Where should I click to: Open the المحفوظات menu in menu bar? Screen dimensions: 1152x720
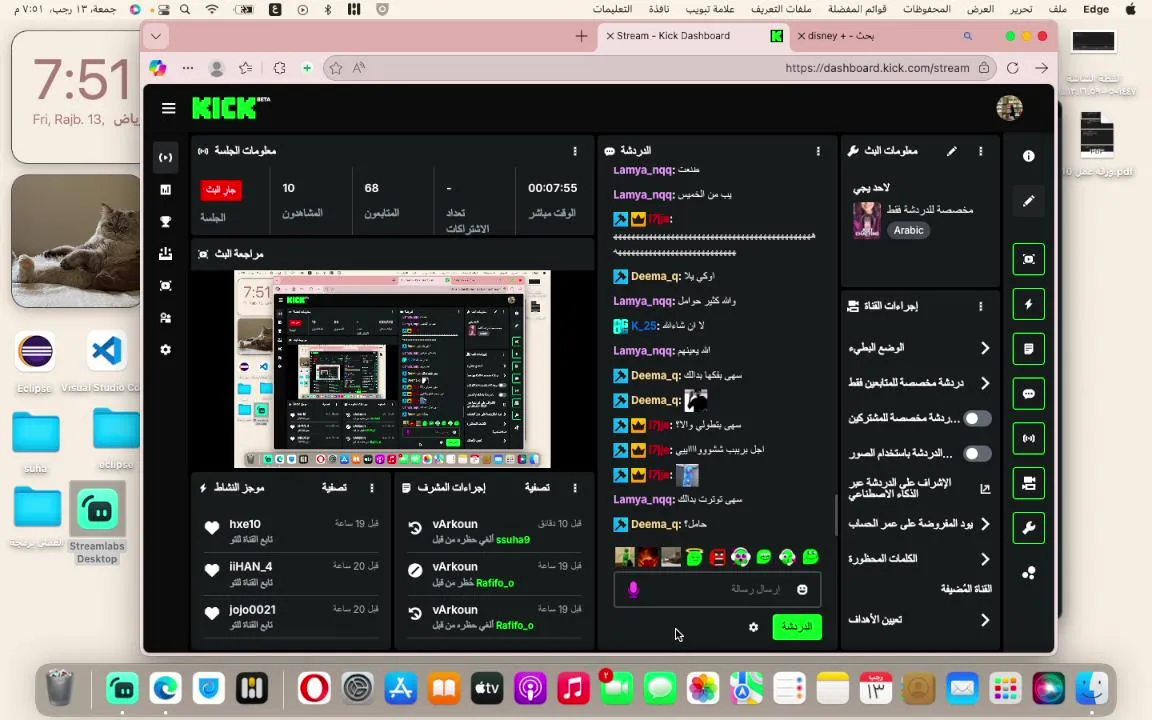click(926, 9)
